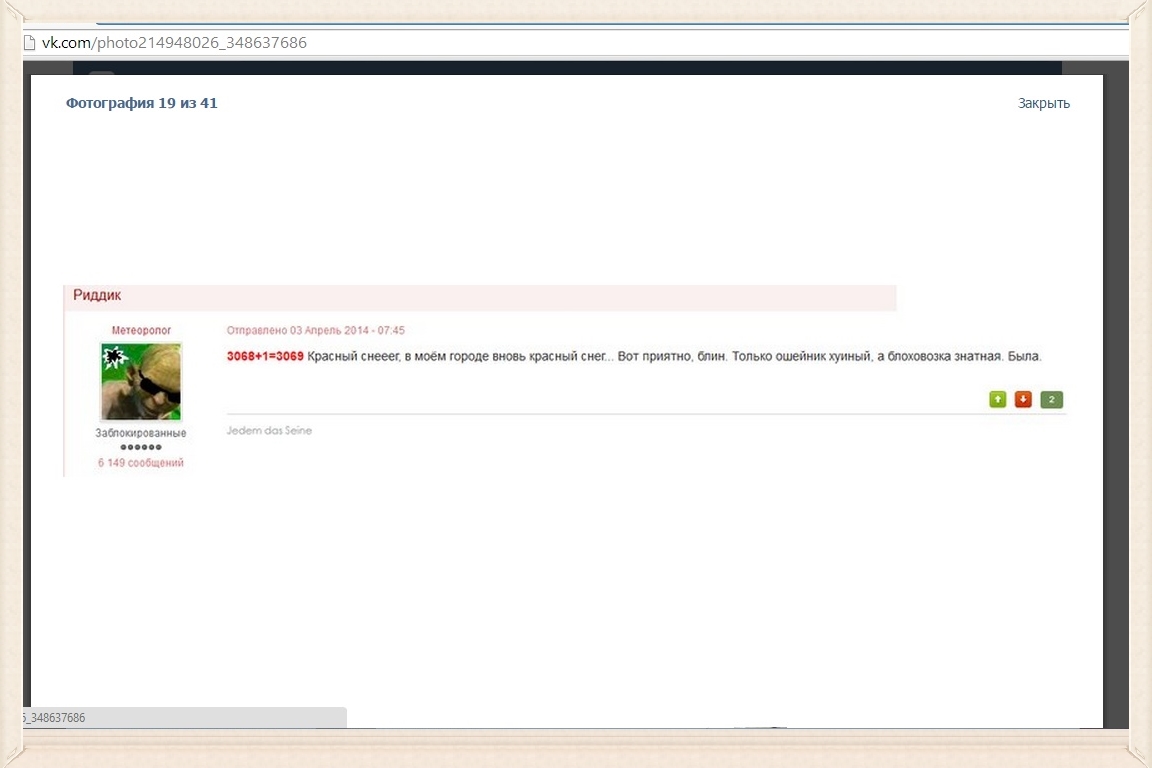
Task: Click the page icon beside the vk.com URL
Action: pyautogui.click(x=30, y=43)
